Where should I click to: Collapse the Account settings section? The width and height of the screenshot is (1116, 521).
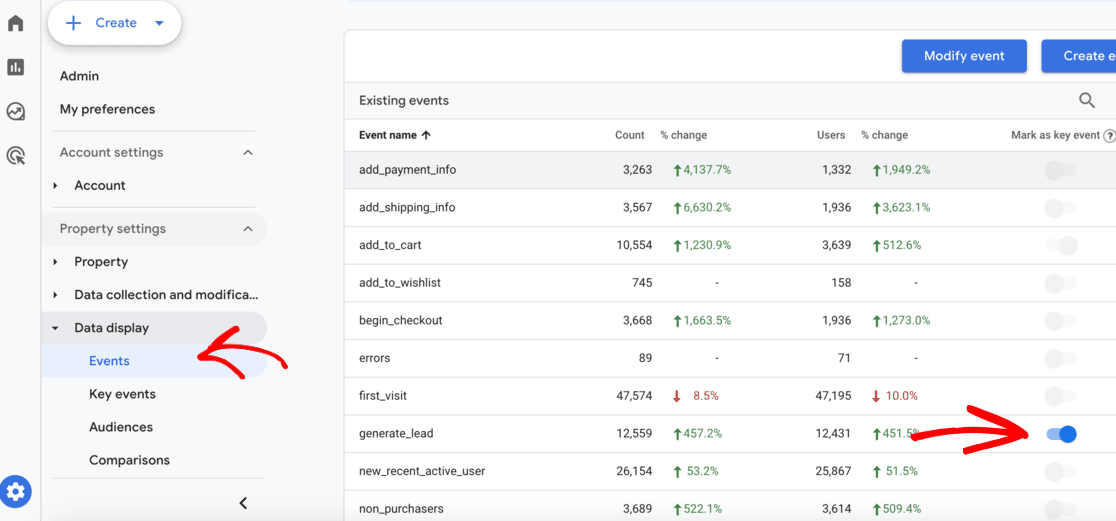(248, 153)
